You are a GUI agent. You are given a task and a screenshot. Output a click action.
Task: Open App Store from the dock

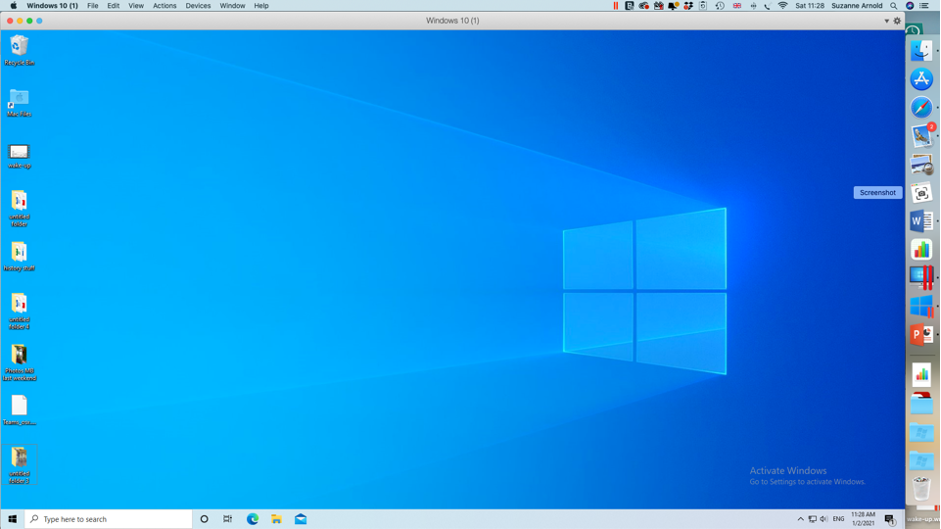921,79
